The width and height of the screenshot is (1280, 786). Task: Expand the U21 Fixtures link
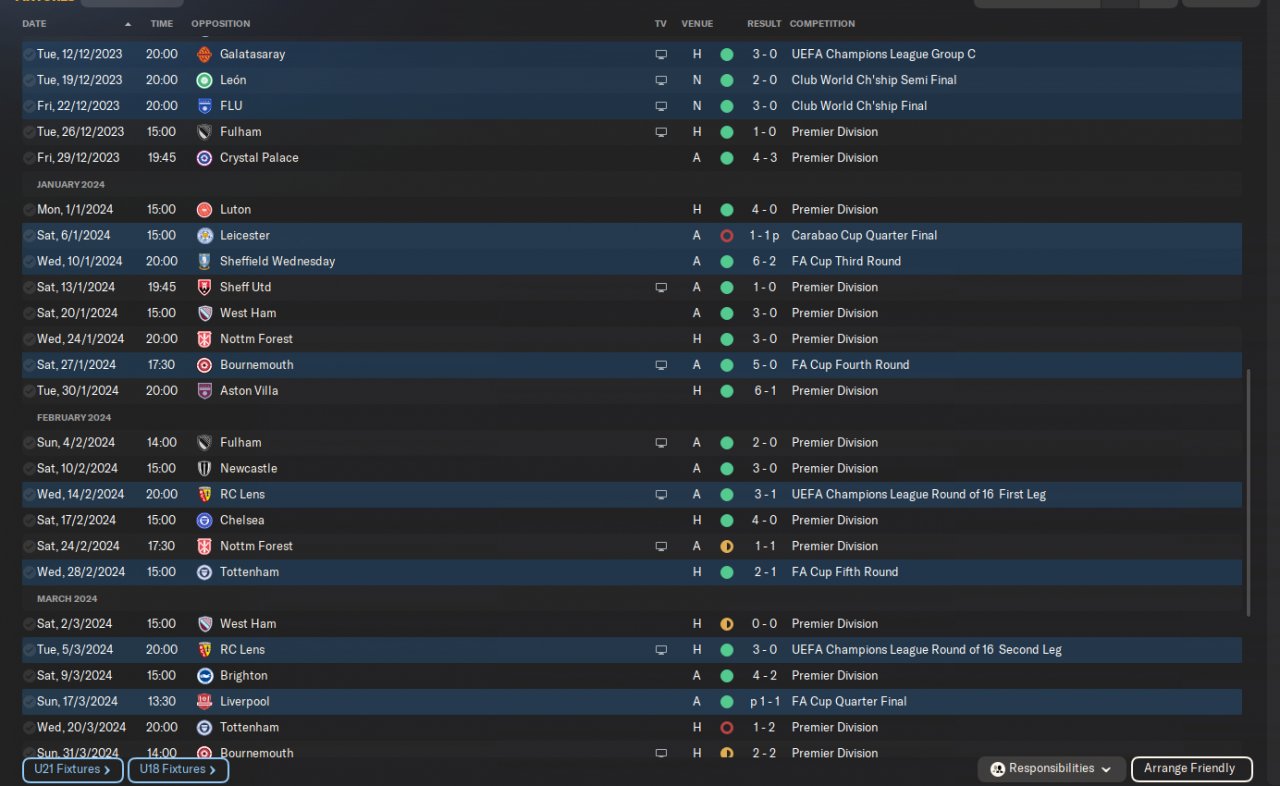72,770
